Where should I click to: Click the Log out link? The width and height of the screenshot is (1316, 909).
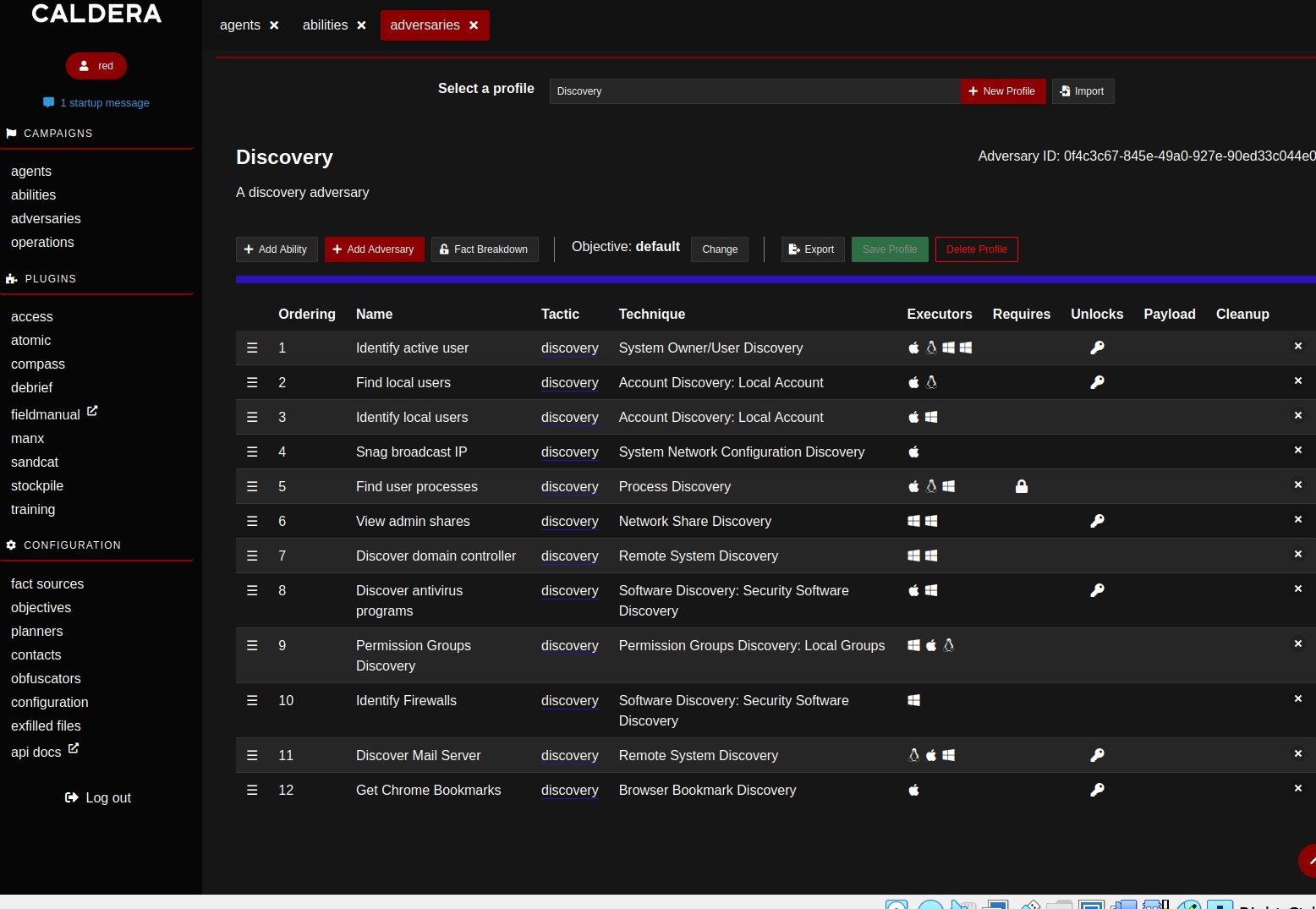98,797
